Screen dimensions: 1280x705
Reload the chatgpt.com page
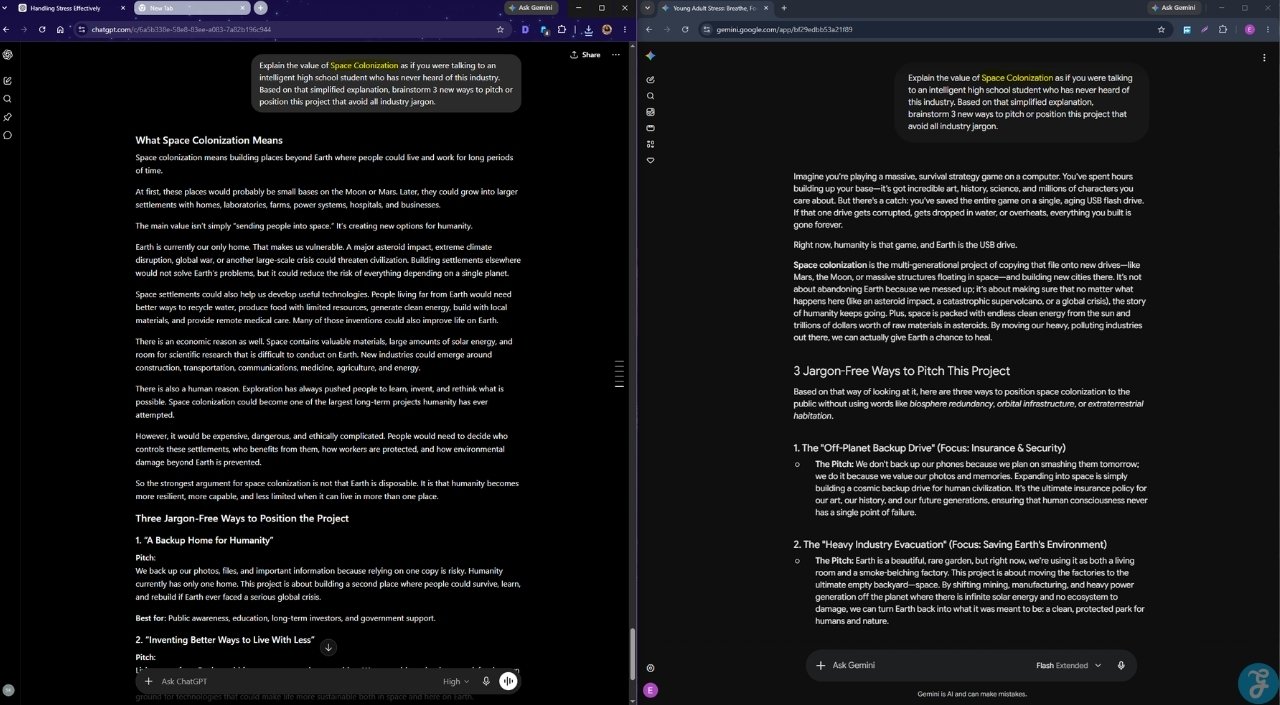point(42,29)
